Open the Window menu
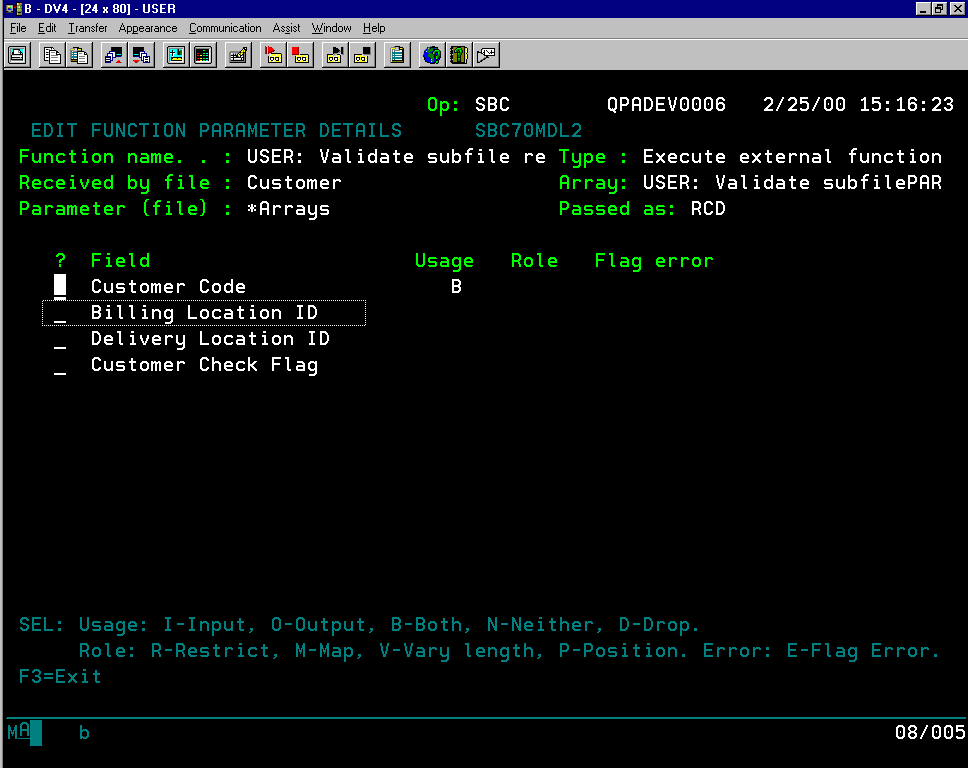 coord(331,28)
